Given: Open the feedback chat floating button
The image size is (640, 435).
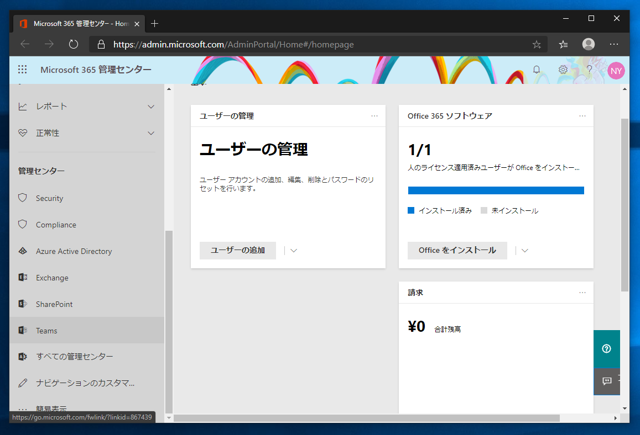Looking at the screenshot, I should point(607,381).
